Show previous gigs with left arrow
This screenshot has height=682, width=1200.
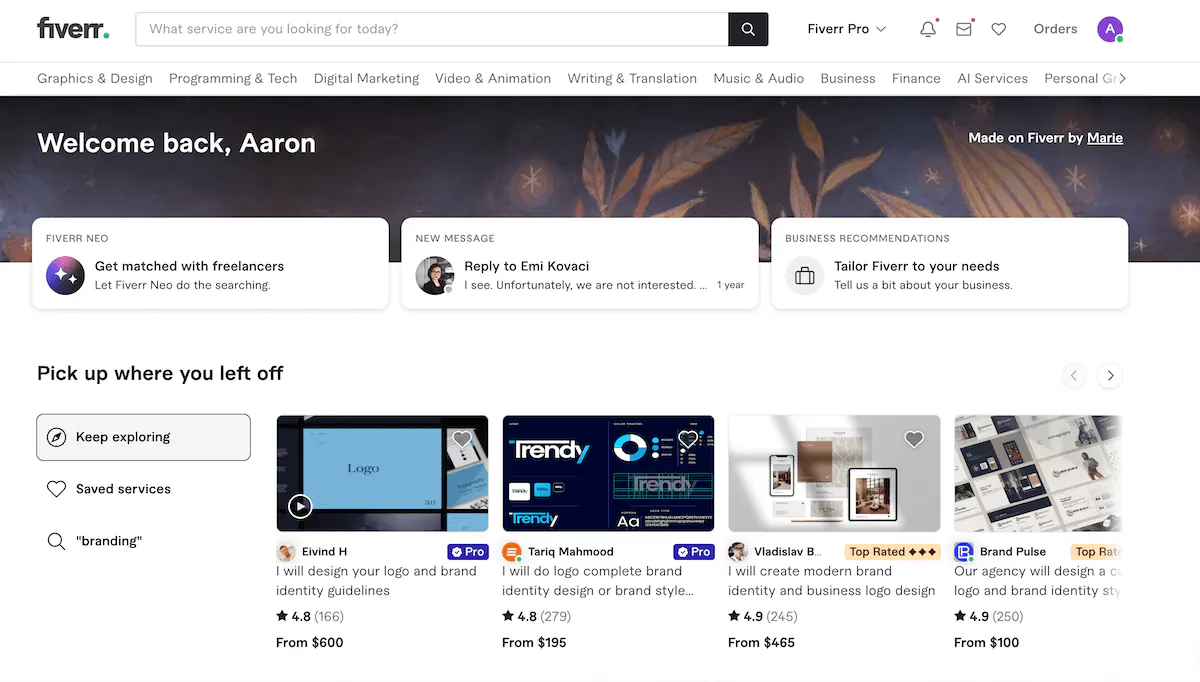tap(1074, 376)
